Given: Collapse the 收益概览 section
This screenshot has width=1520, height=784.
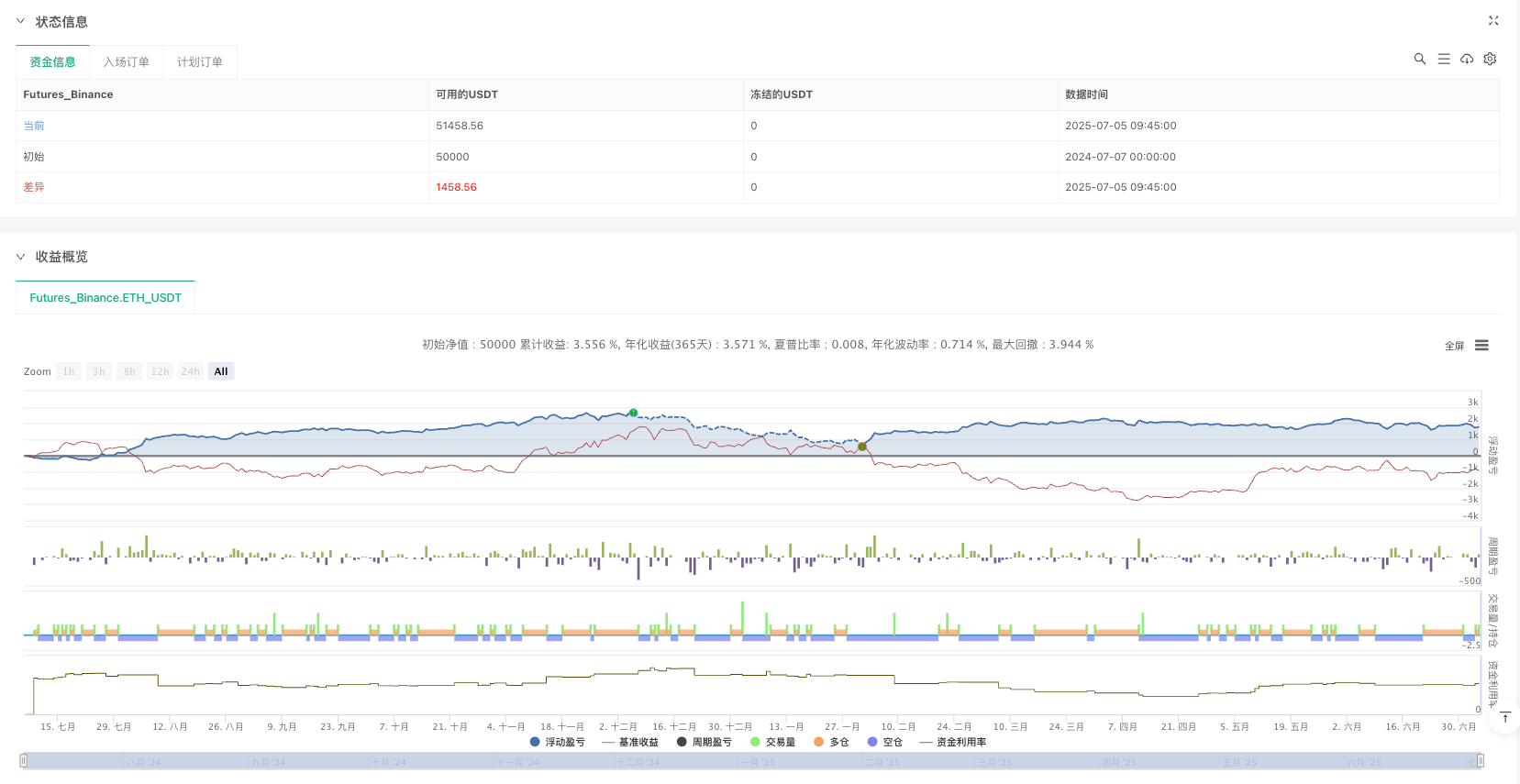Looking at the screenshot, I should [x=20, y=257].
